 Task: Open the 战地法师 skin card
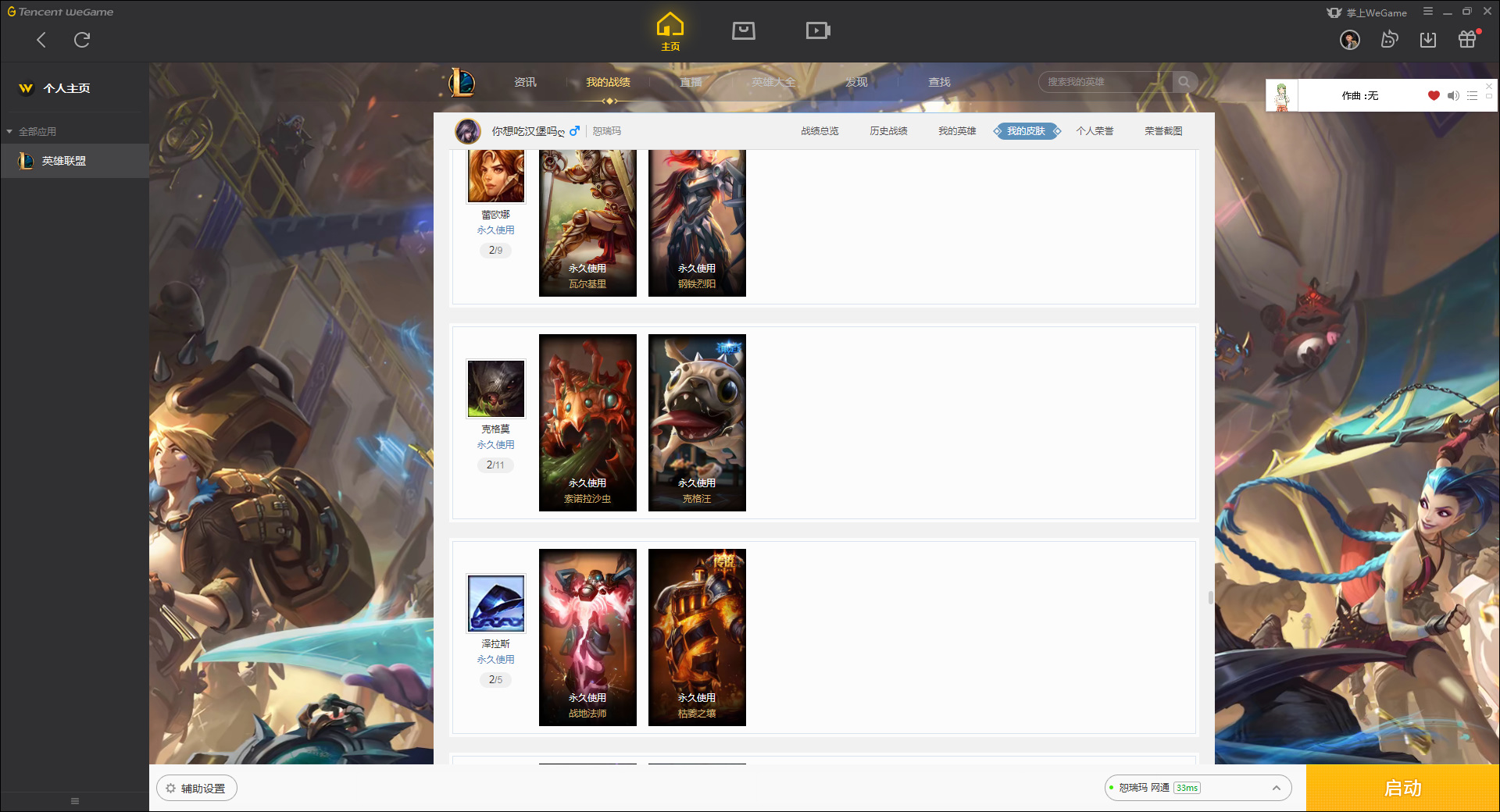click(x=587, y=637)
